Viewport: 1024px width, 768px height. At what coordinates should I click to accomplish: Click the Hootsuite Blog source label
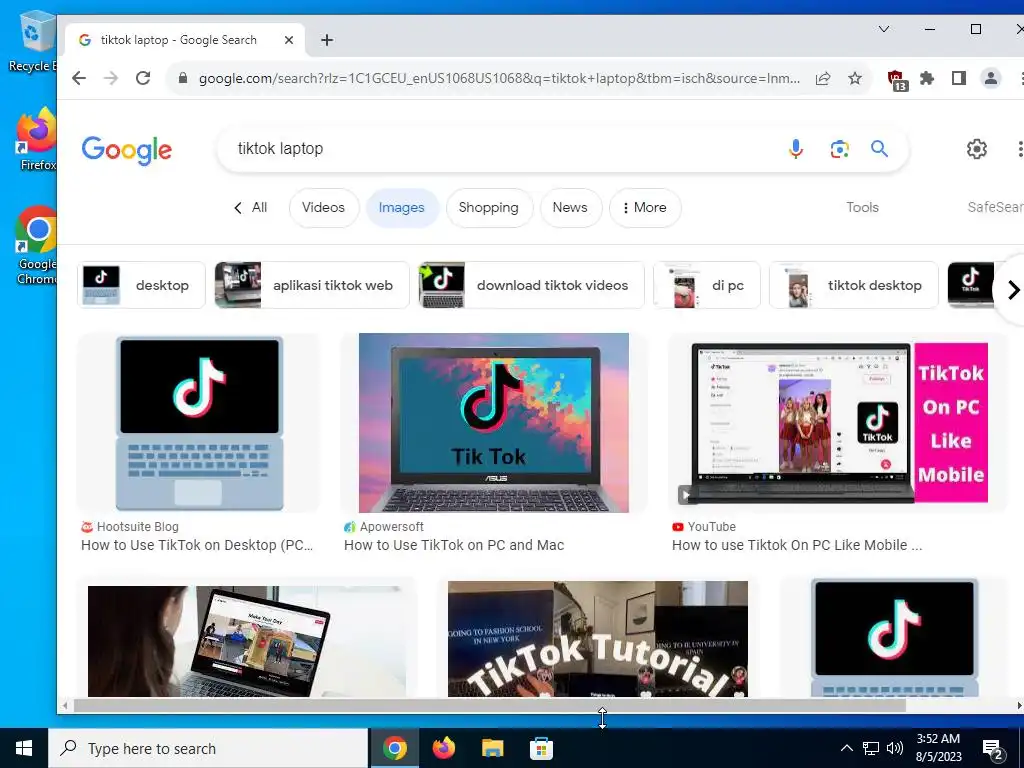point(129,527)
